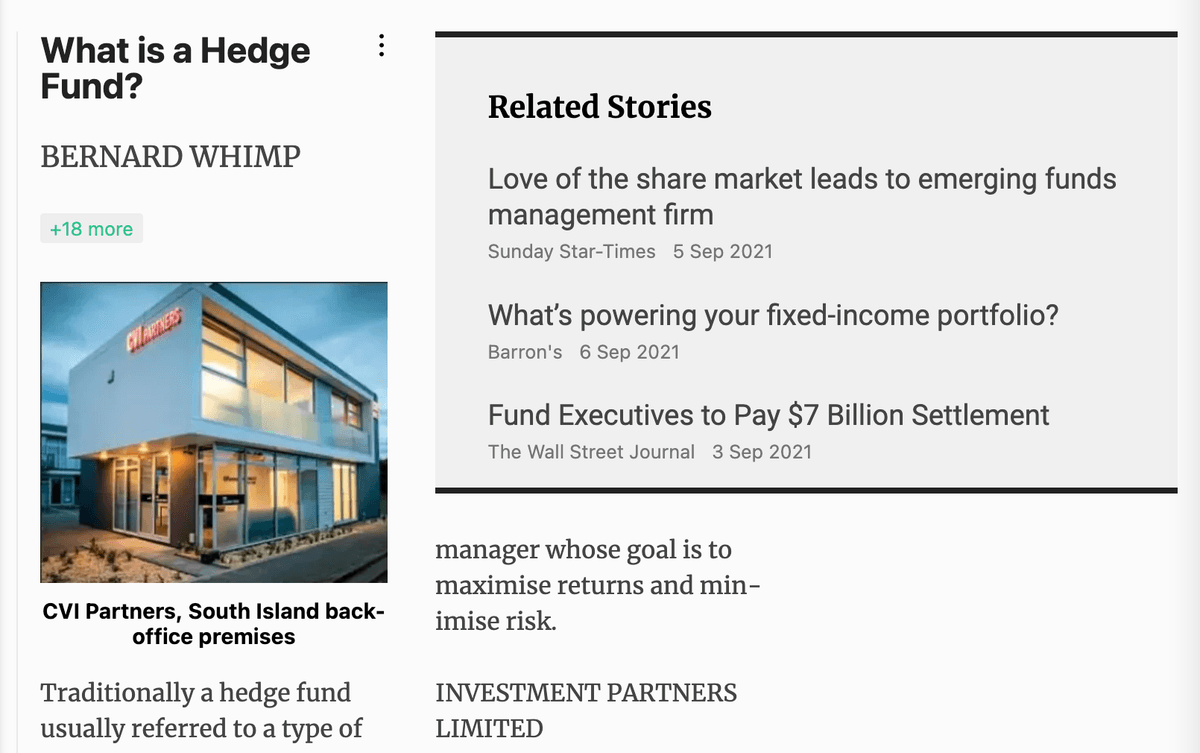Click the 5 Sep 2021 date
The width and height of the screenshot is (1200, 753).
(x=722, y=252)
